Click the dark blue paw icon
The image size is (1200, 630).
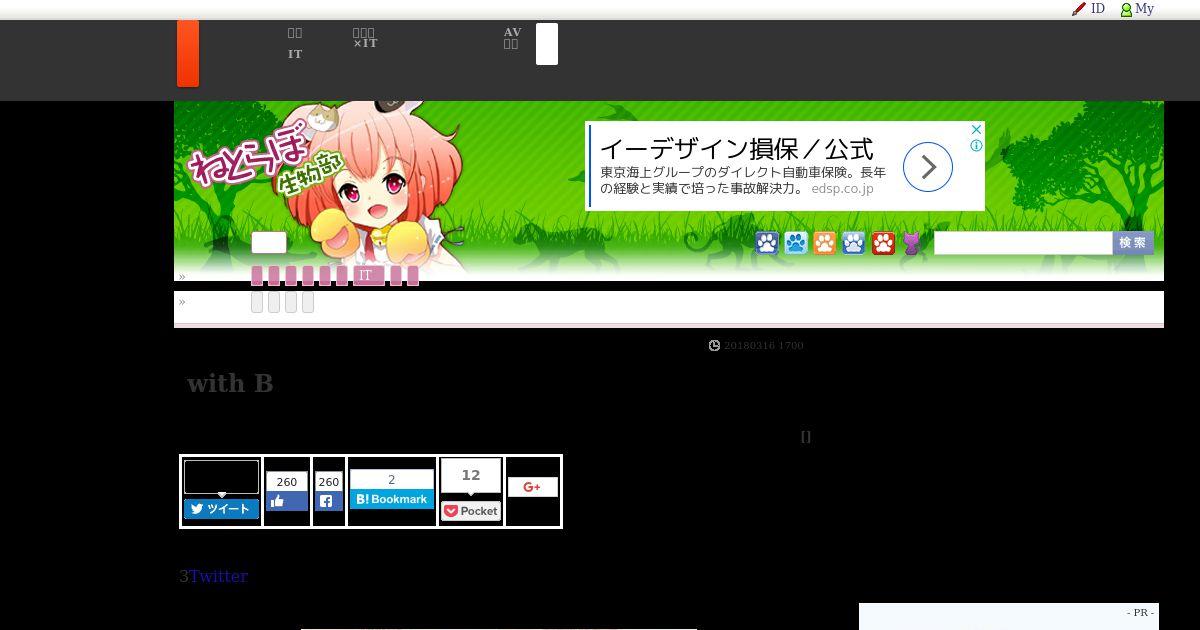point(767,243)
